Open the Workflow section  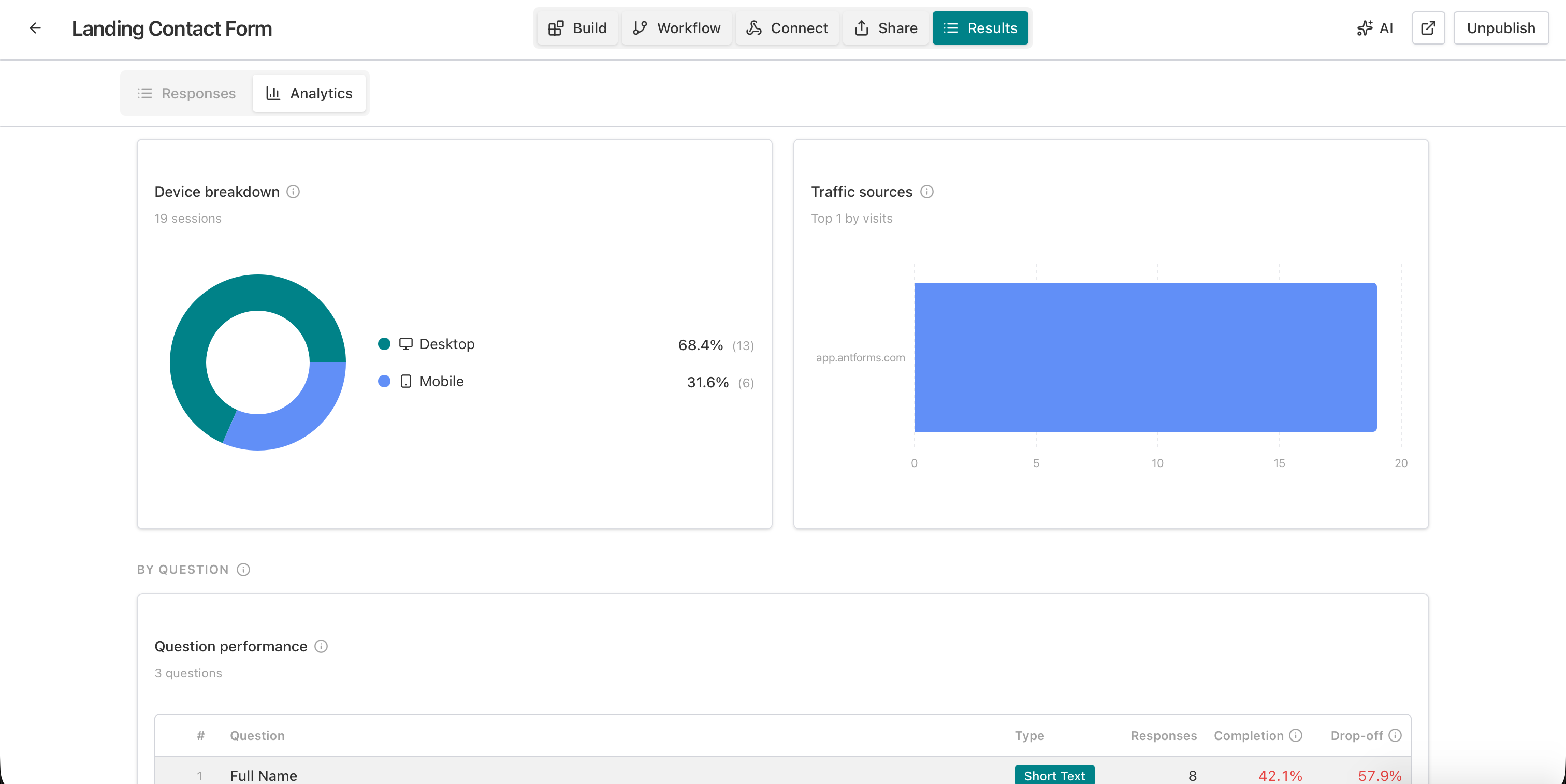tap(677, 28)
